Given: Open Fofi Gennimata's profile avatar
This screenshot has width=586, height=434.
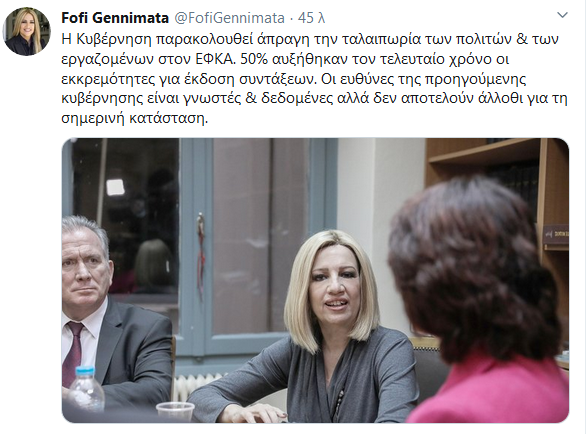Looking at the screenshot, I should point(27,31).
